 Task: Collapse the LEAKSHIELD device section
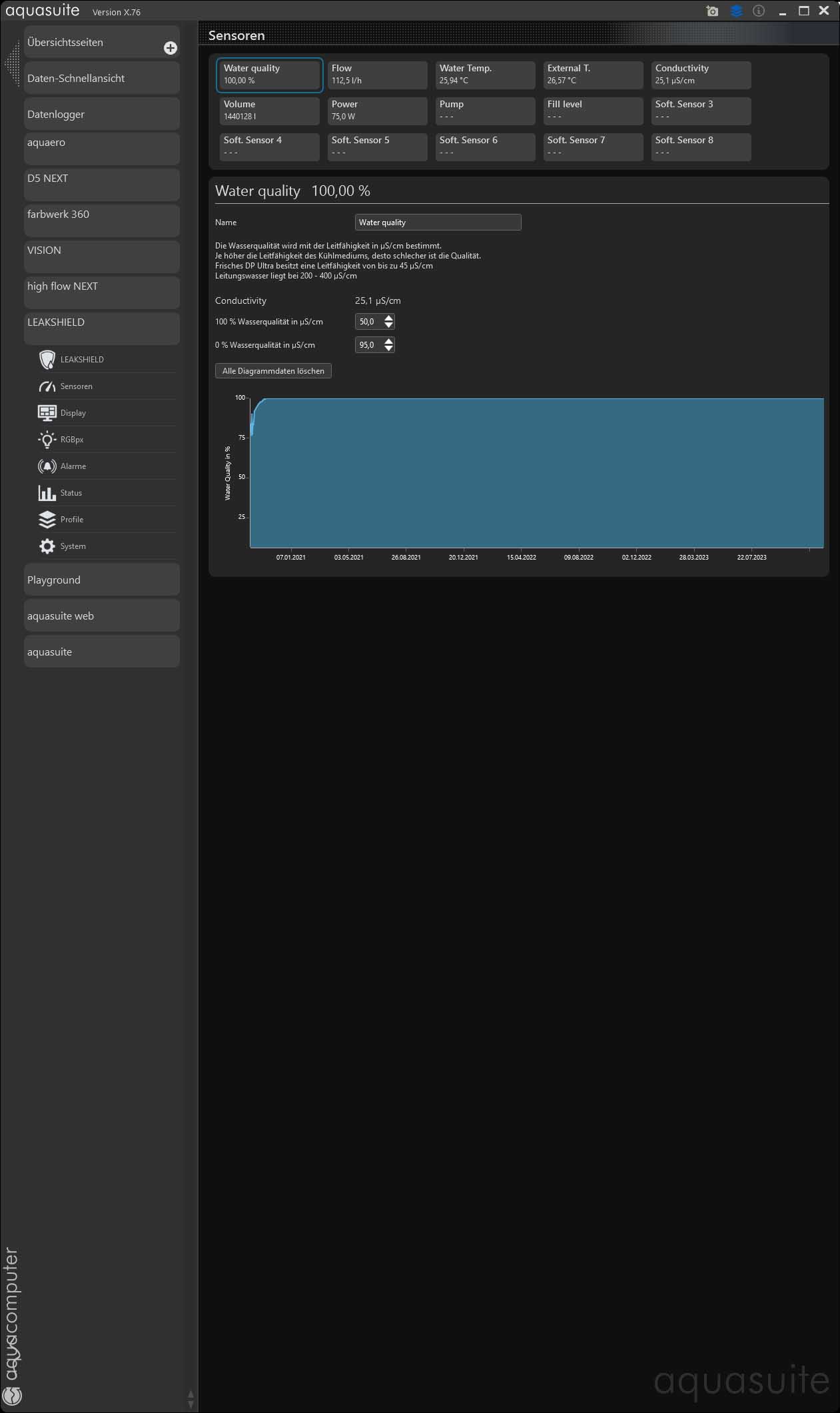click(102, 328)
